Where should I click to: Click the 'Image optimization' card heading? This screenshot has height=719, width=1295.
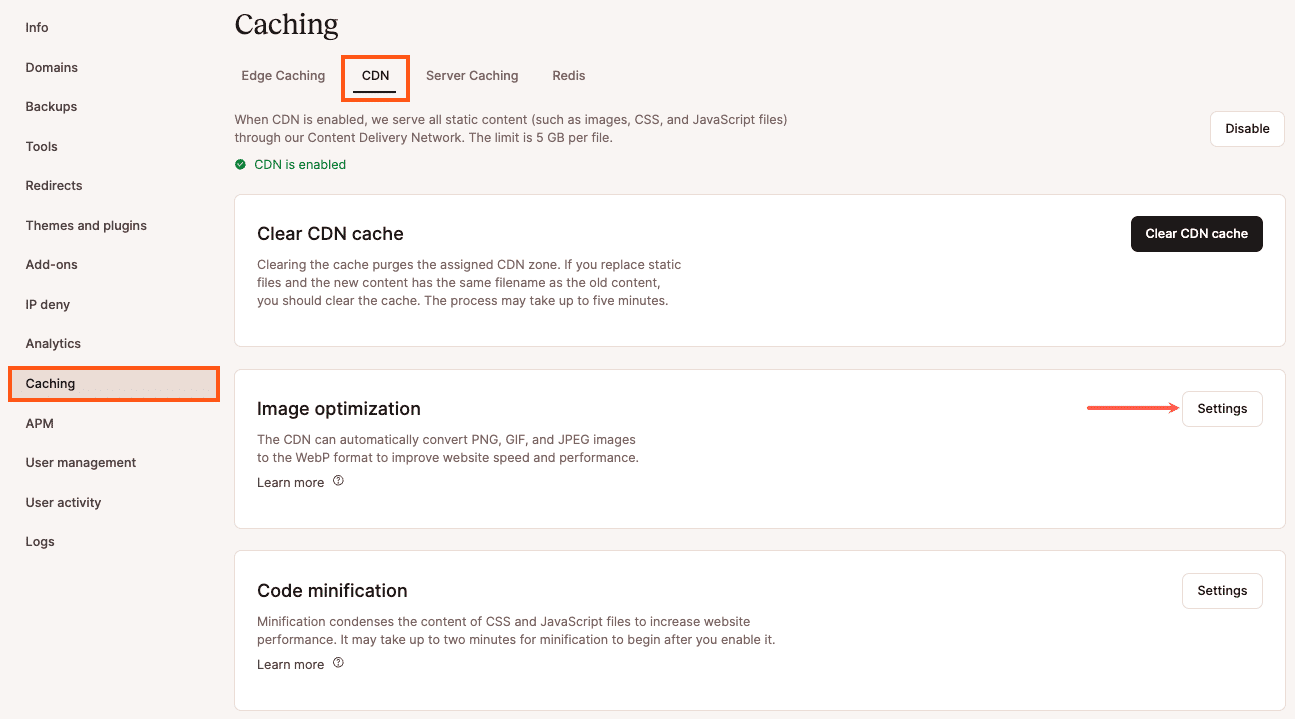[339, 409]
